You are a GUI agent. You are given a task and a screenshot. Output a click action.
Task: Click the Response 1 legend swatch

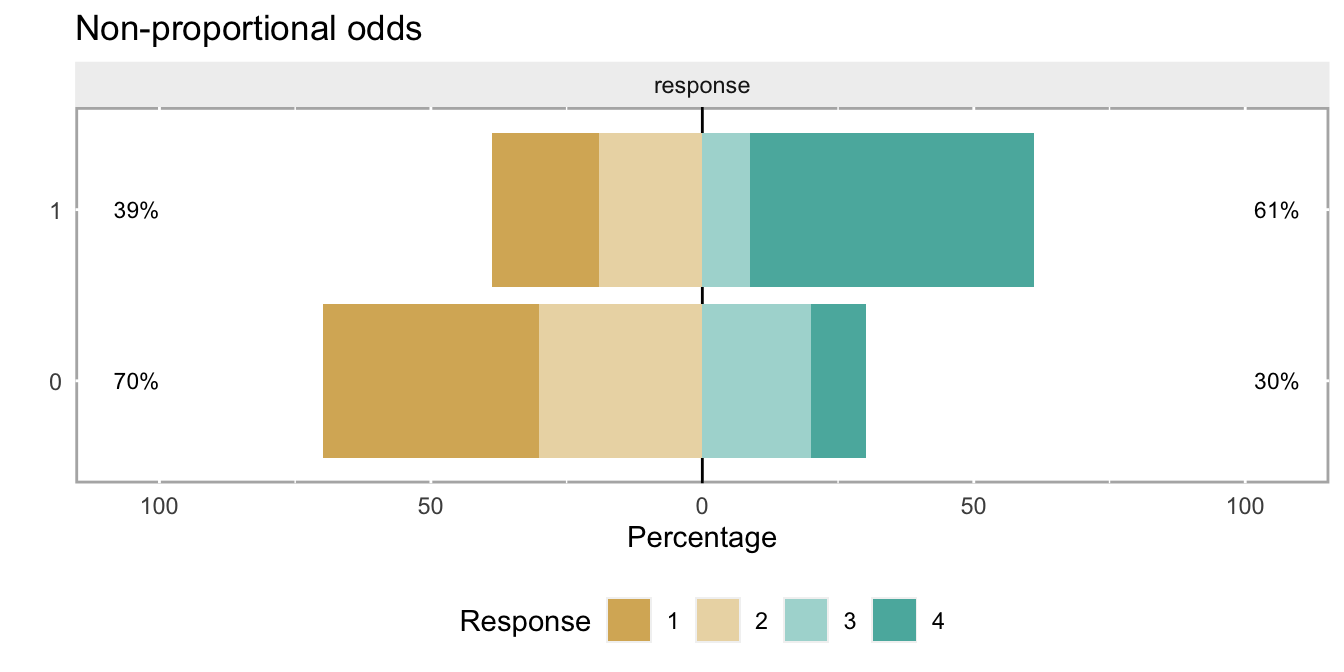click(629, 621)
